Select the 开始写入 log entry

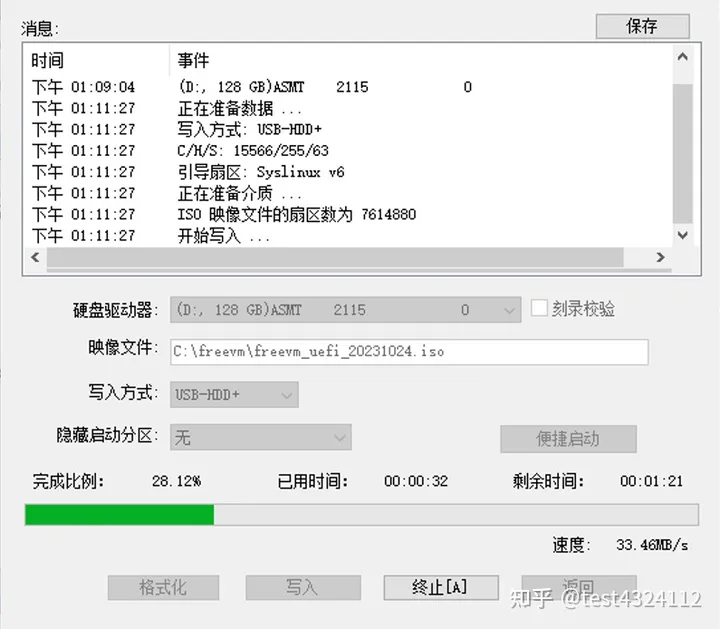(348, 236)
